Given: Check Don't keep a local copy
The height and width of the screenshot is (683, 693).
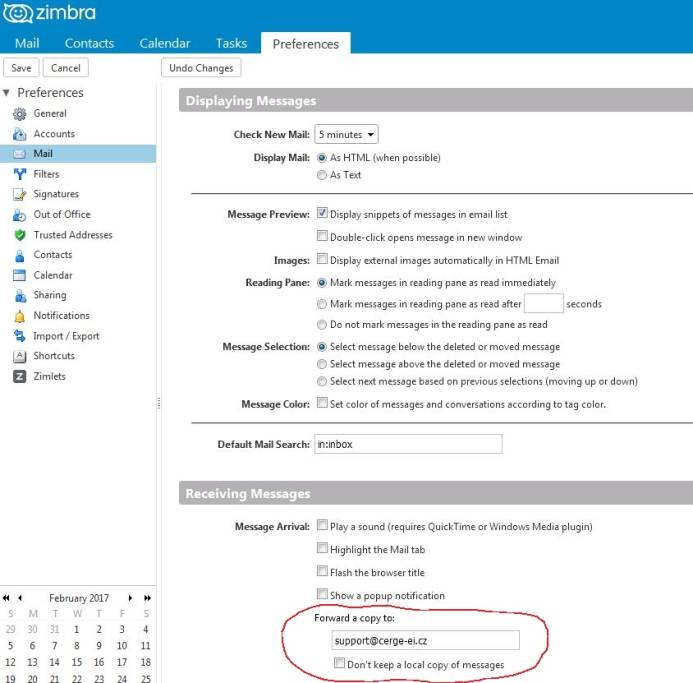Looking at the screenshot, I should point(340,663).
